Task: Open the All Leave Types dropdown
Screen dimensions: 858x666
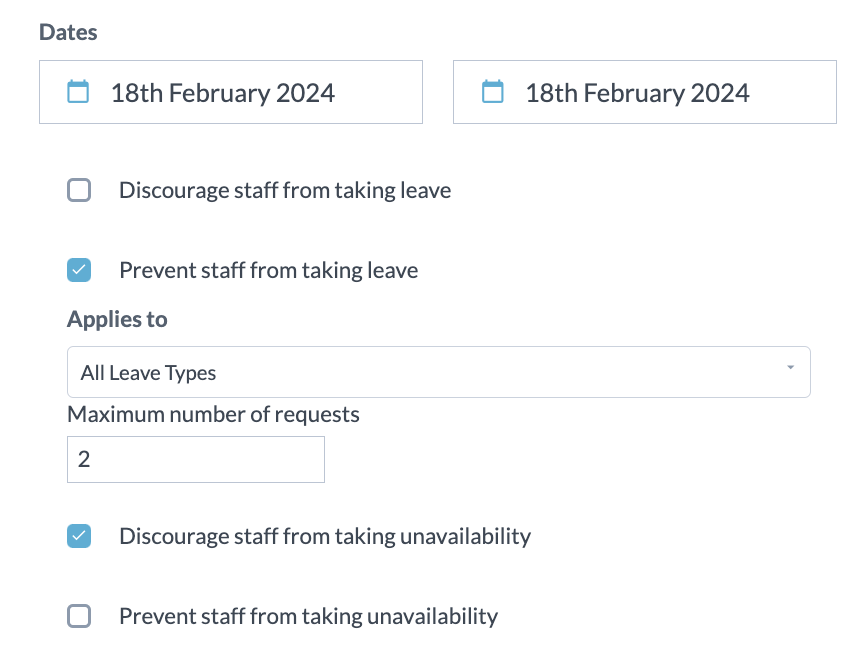Action: [438, 373]
